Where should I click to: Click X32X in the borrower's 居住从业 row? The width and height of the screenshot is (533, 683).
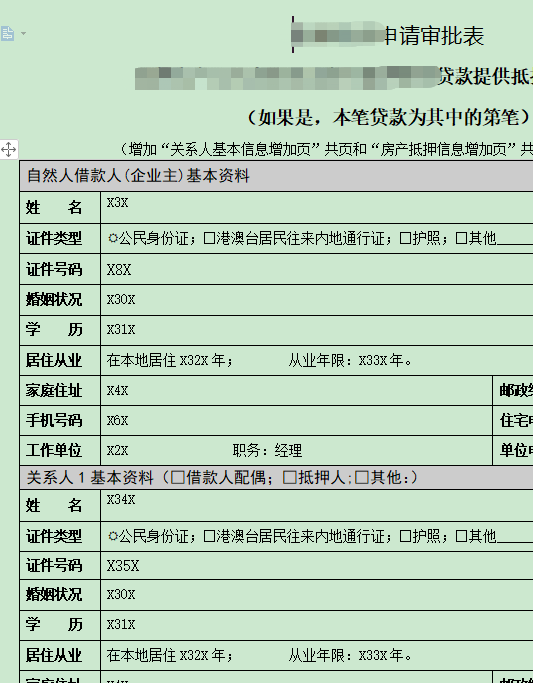[x=194, y=361]
